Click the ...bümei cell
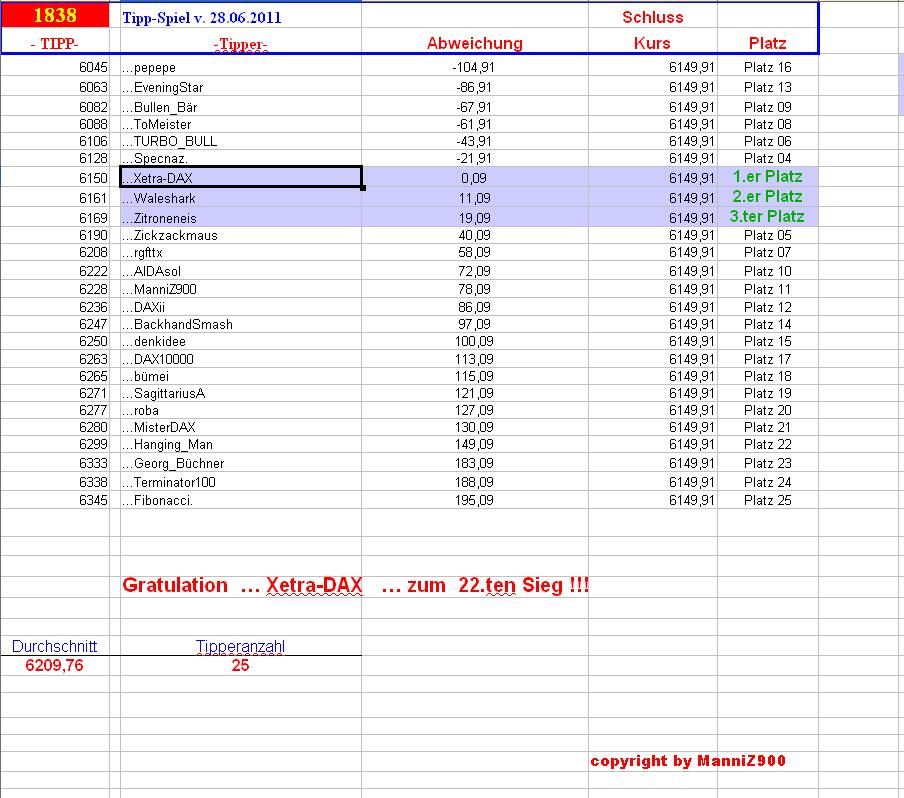Screen dimensions: 904x798 coord(240,376)
